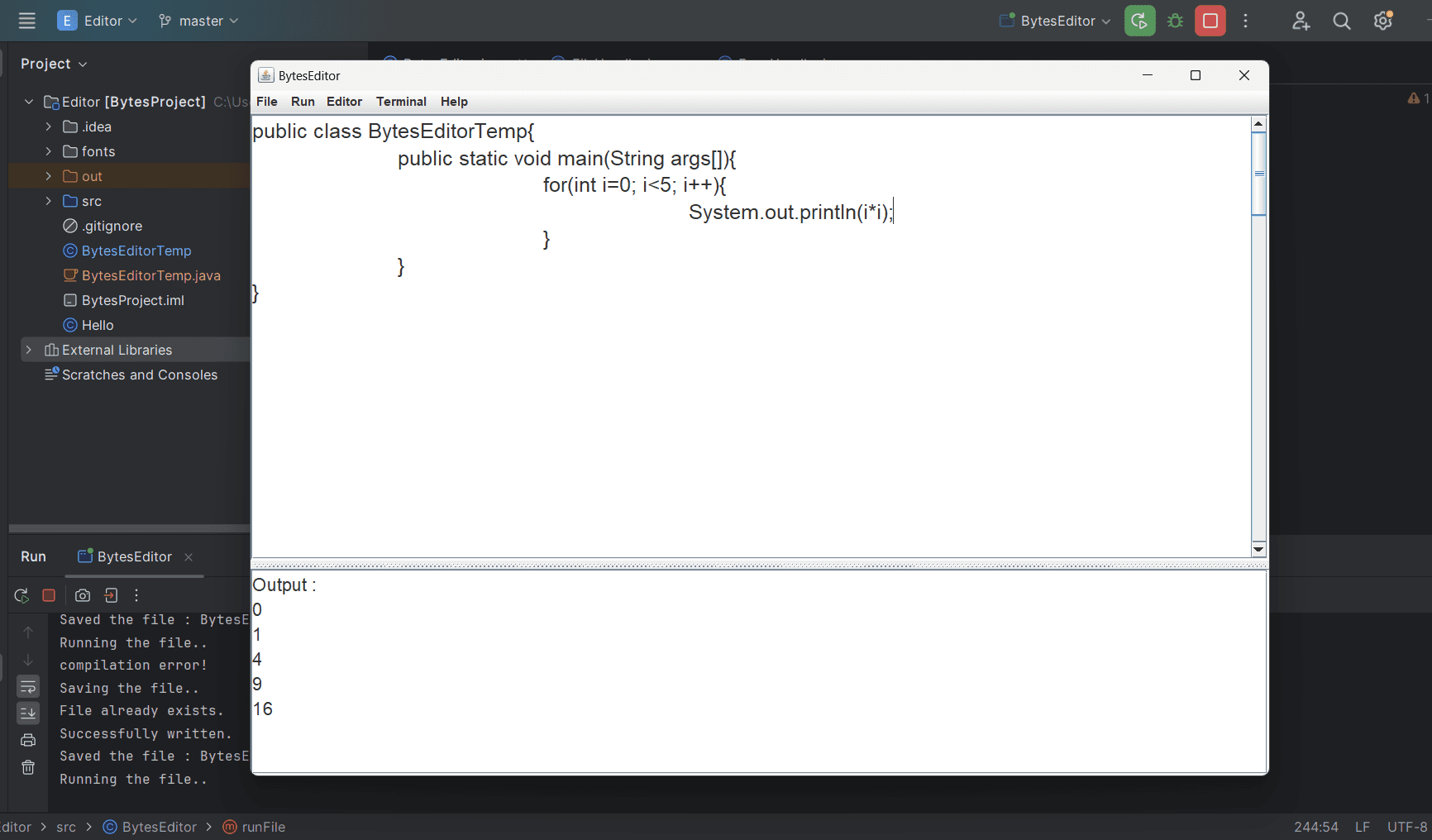Open File menu in BytesEditor window
Image resolution: width=1432 pixels, height=840 pixels.
(x=267, y=102)
